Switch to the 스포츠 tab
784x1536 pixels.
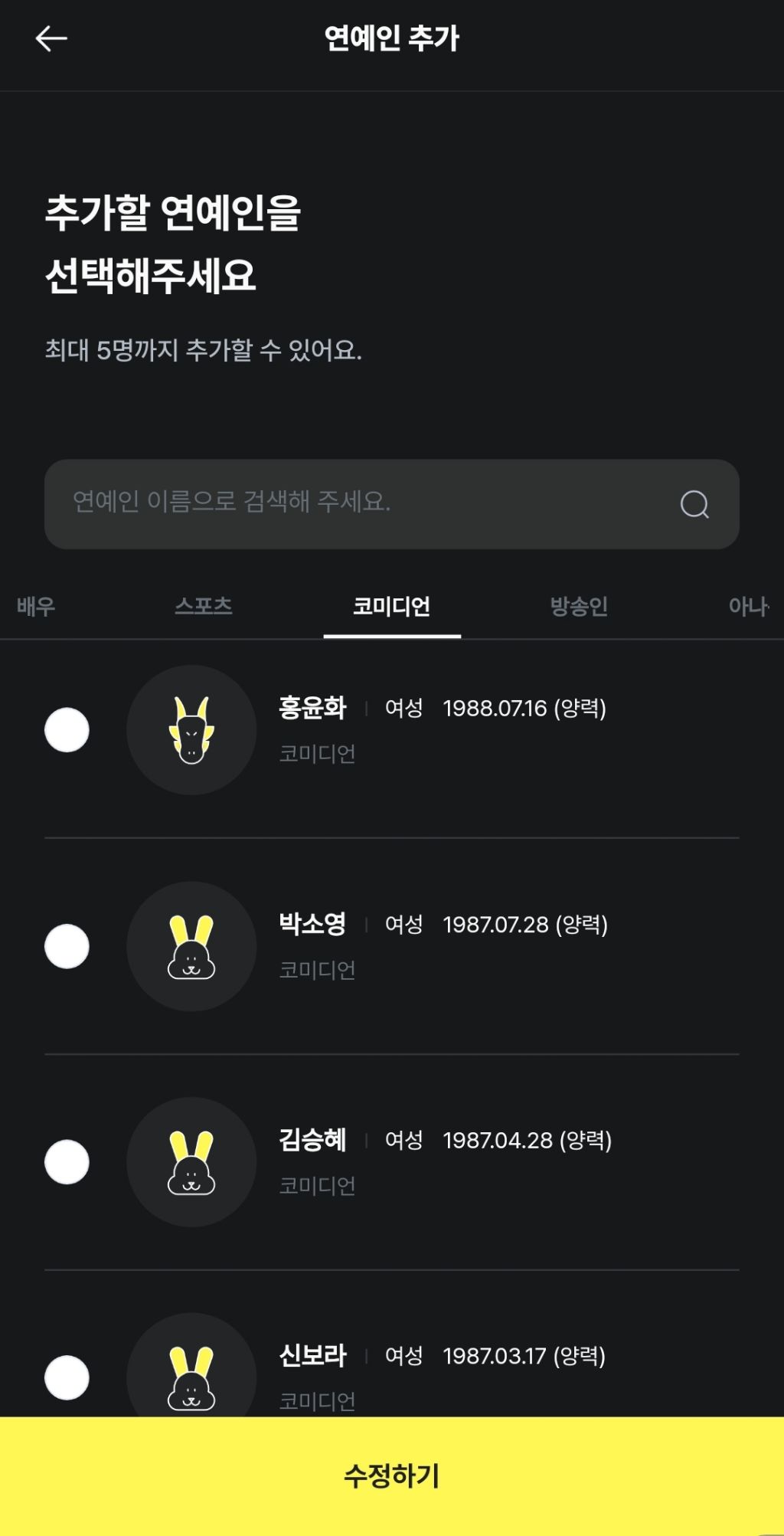click(x=204, y=607)
